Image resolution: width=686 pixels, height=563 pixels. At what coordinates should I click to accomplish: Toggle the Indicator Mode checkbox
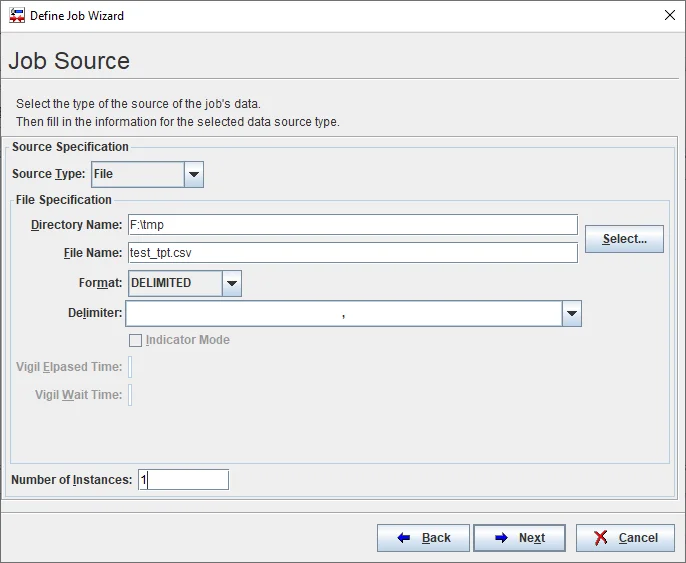click(x=136, y=340)
